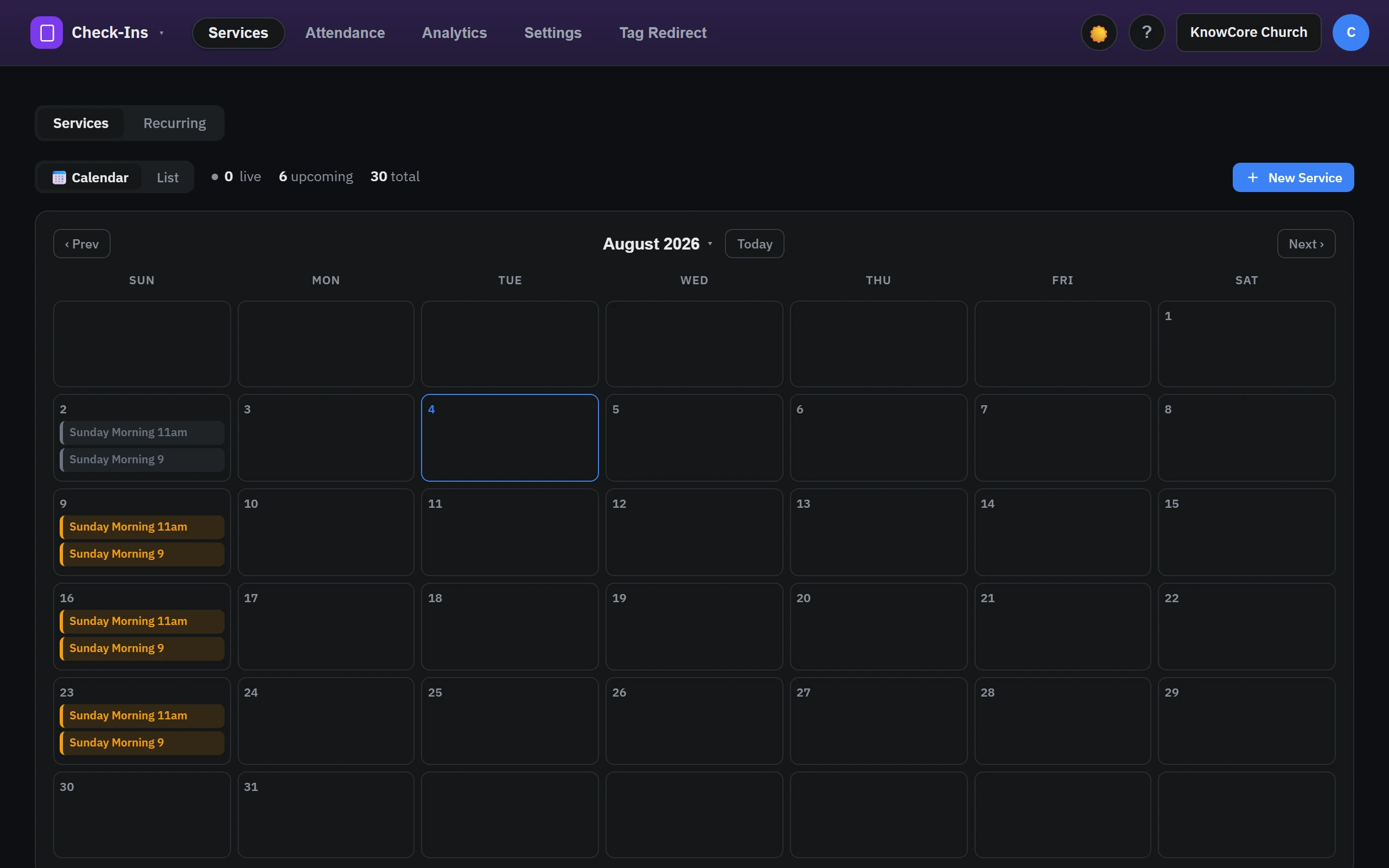This screenshot has width=1389, height=868.
Task: Select the Services tab in the top navigation
Action: pos(238,33)
